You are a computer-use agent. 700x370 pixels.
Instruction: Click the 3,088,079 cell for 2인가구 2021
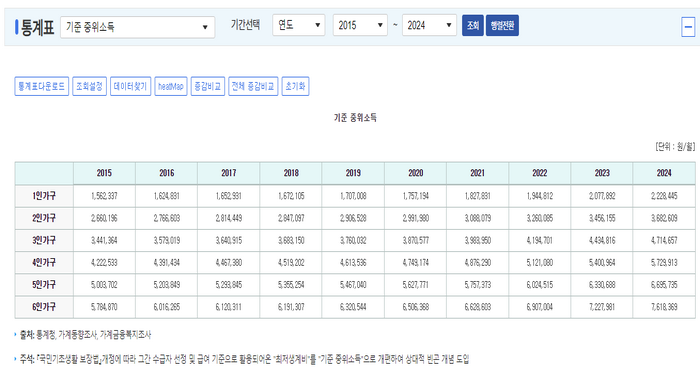coord(478,218)
